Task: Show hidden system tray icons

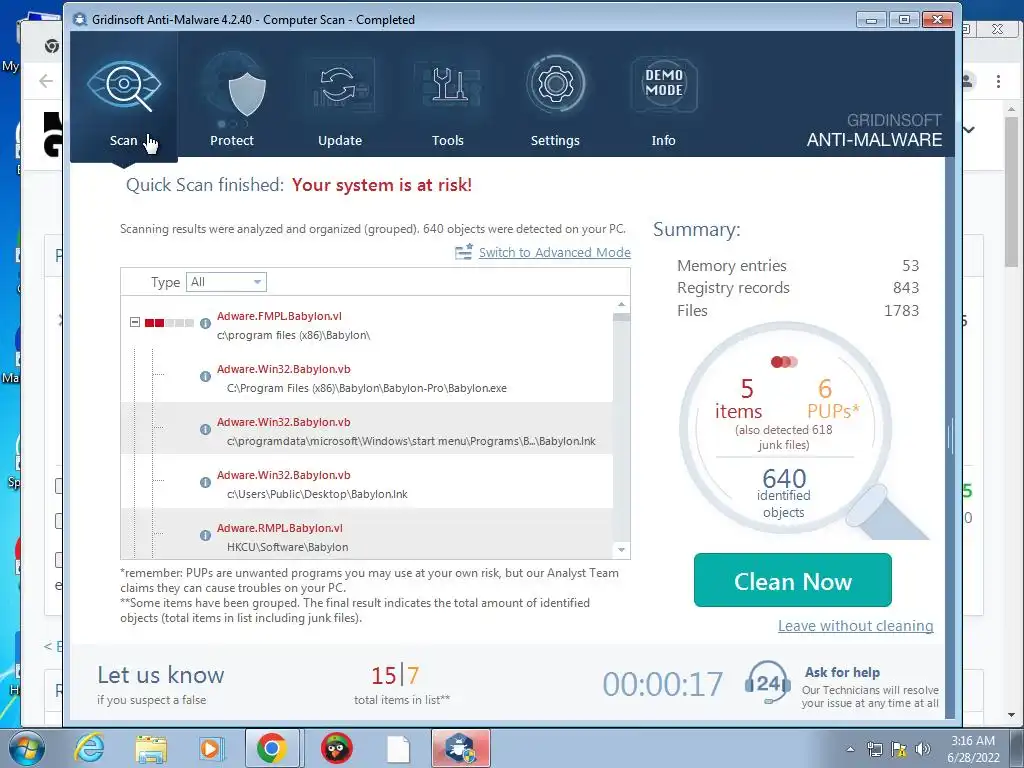Action: coord(850,749)
